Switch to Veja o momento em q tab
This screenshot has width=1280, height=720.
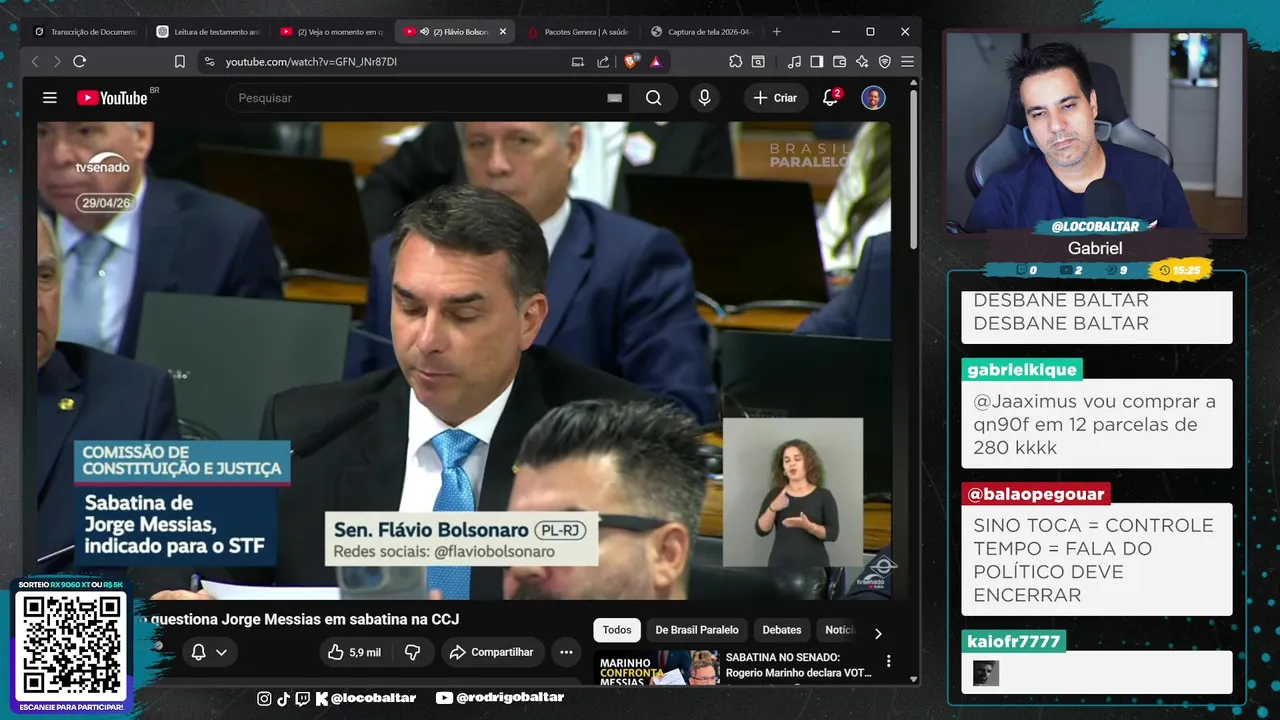coord(332,32)
